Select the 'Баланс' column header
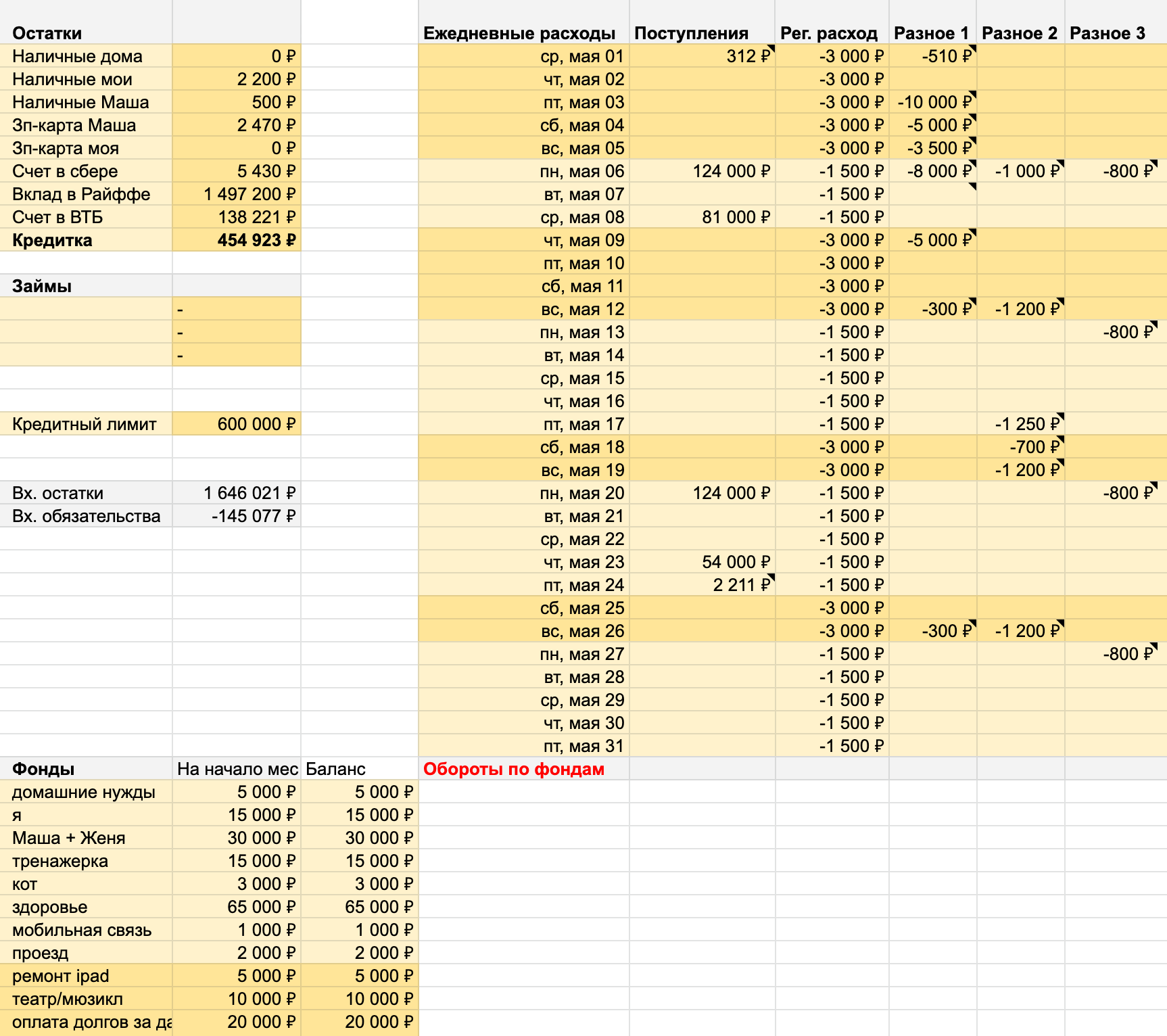 (x=360, y=769)
